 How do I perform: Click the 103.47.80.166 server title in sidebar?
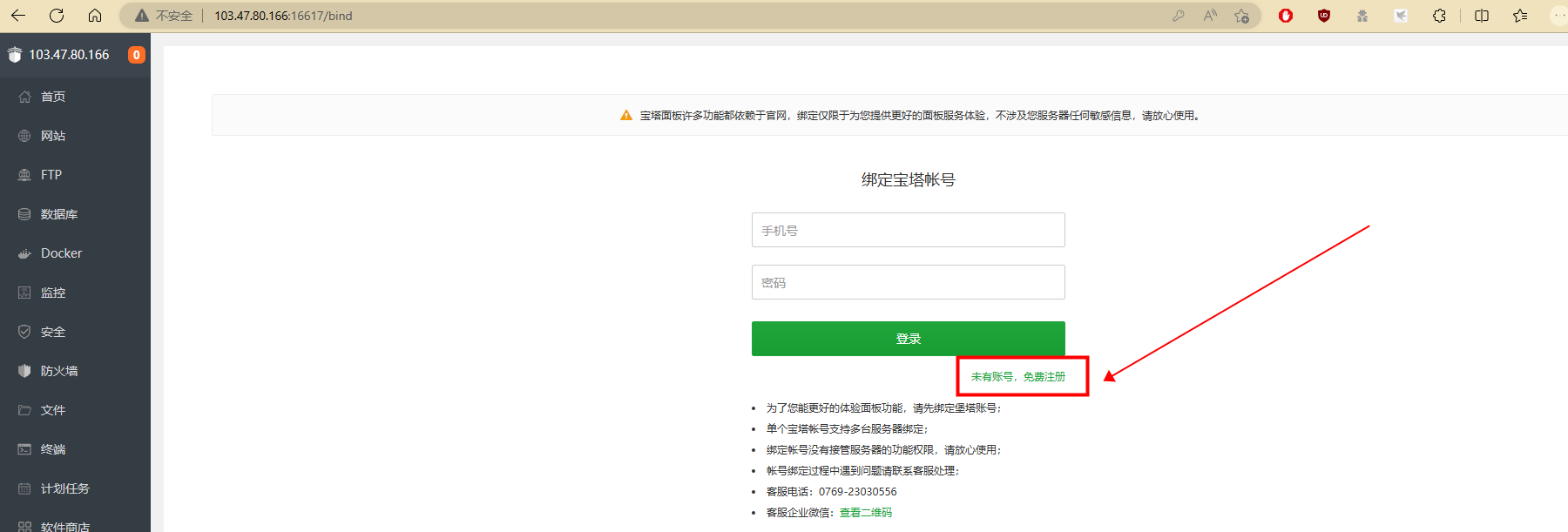pyautogui.click(x=69, y=55)
